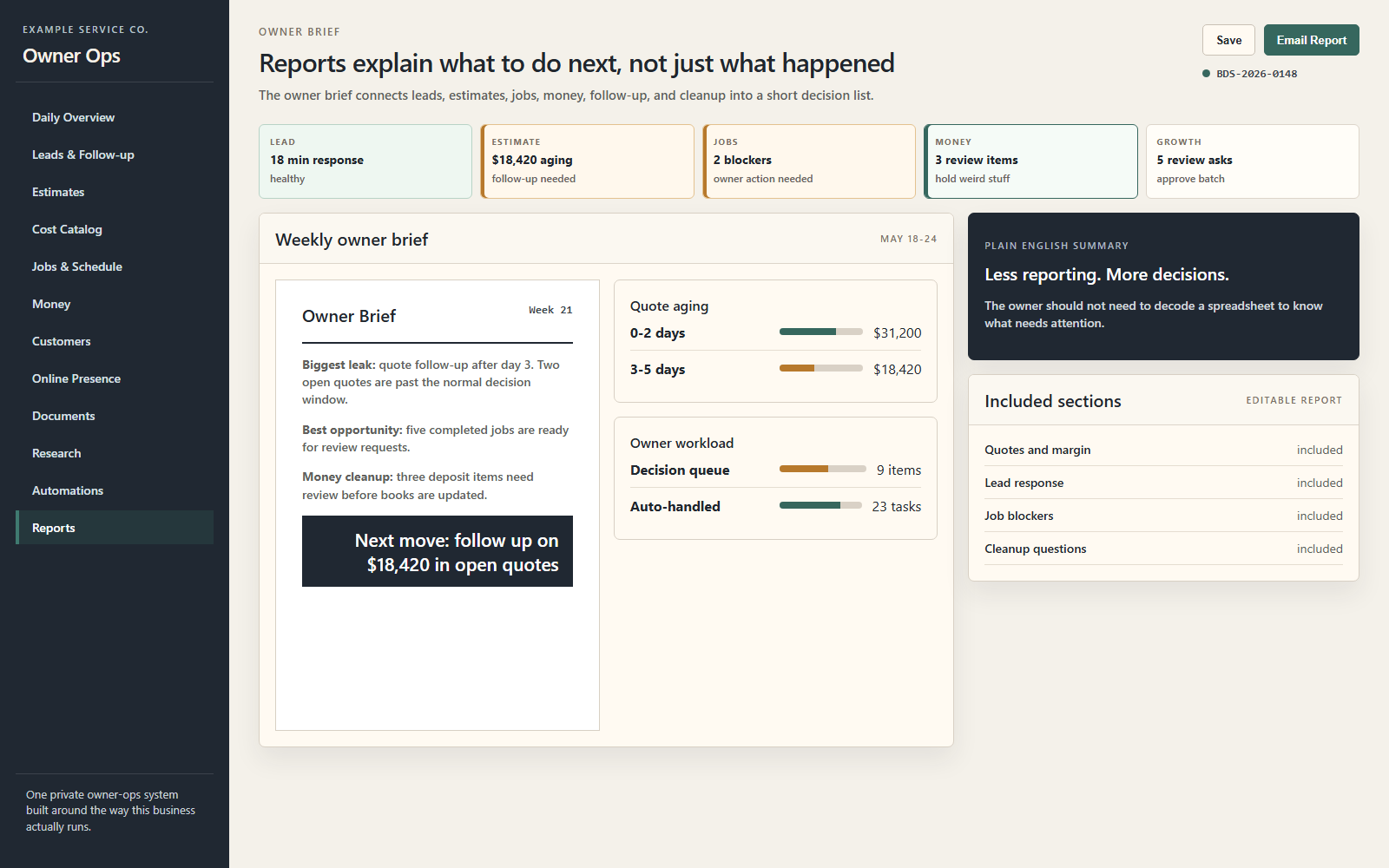Click the $18,420 value in Quote aging
Screen dimensions: 1389x868
pos(897,369)
